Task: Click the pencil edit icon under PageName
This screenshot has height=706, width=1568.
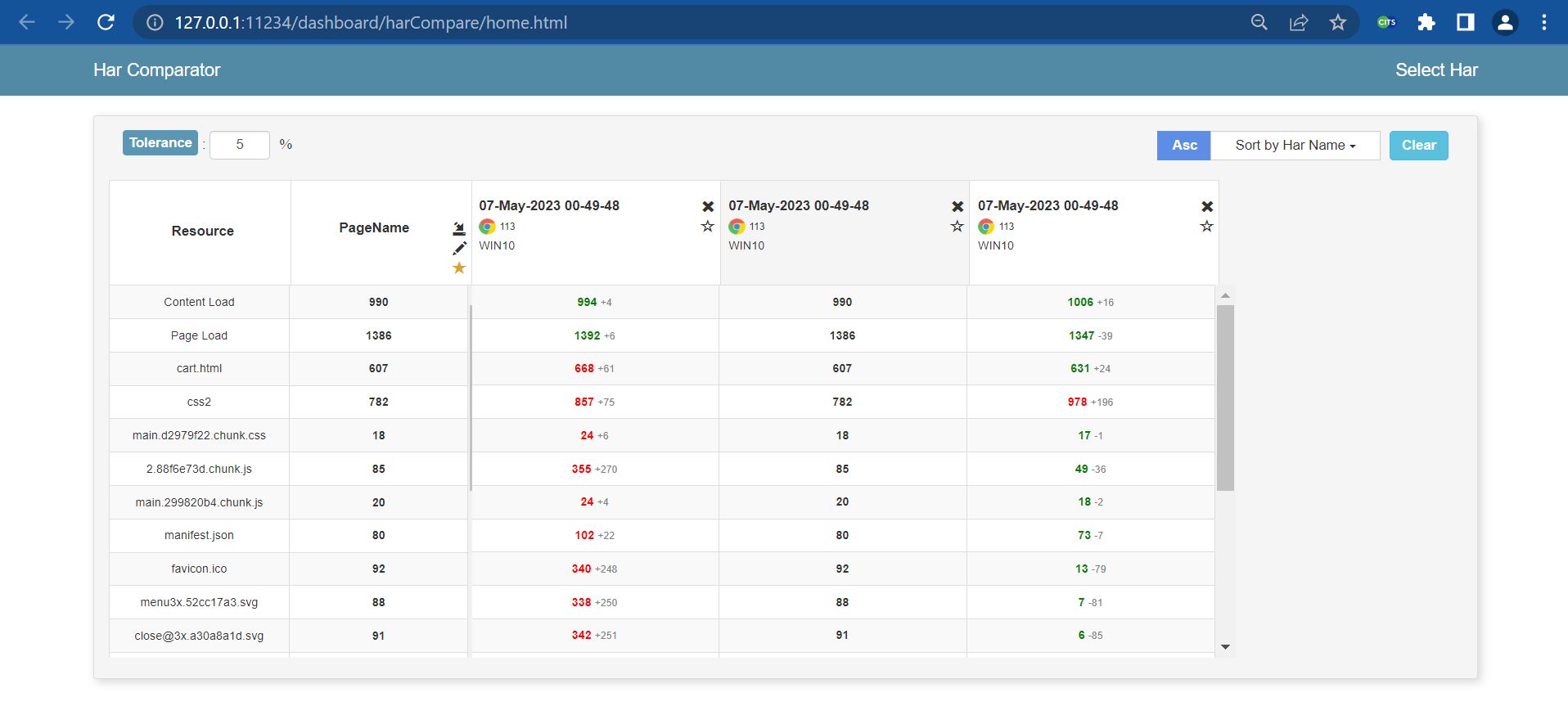Action: [x=460, y=248]
